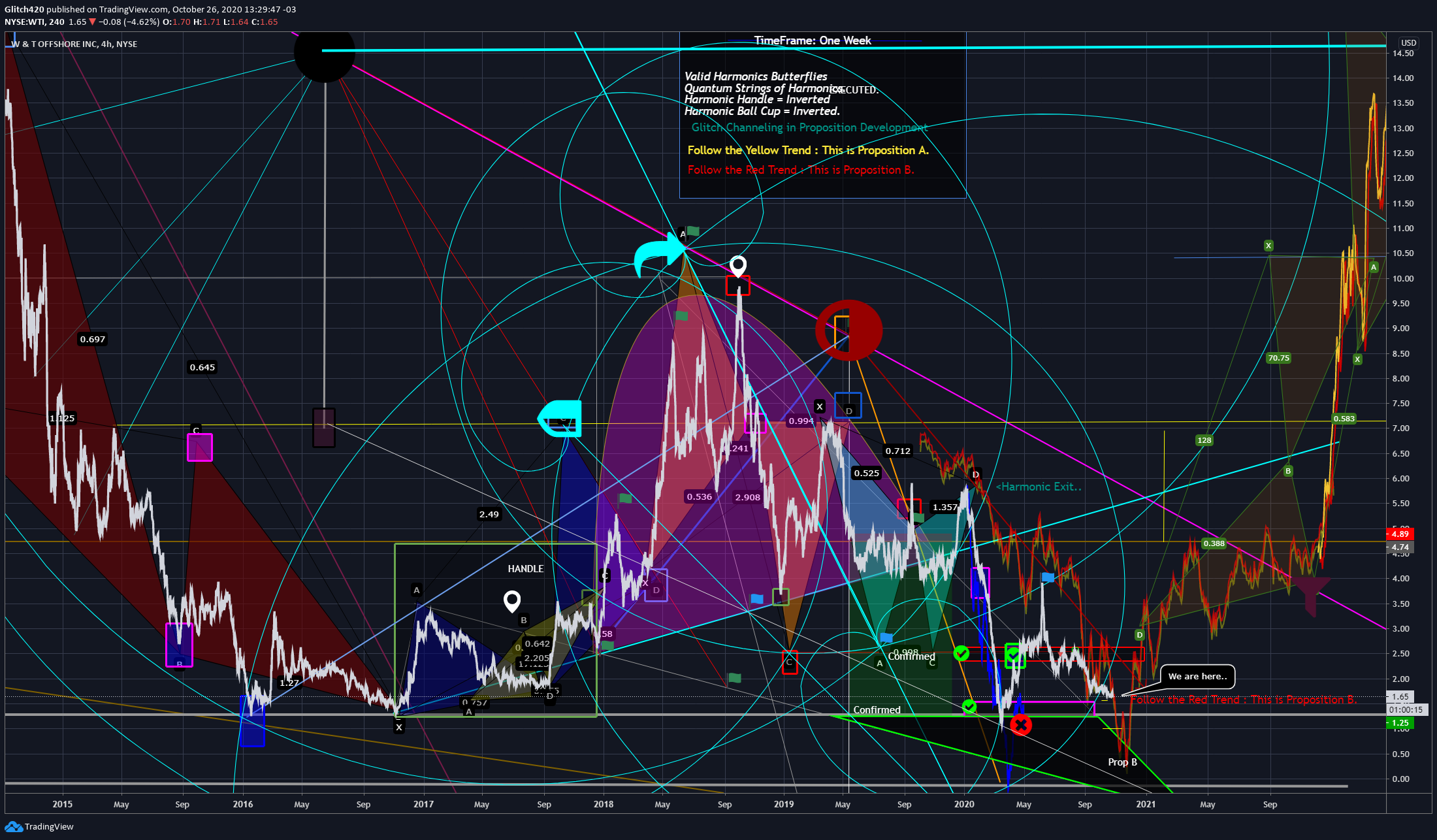
Task: Click the '<Harmonic Exit..' annotation
Action: tap(1039, 487)
